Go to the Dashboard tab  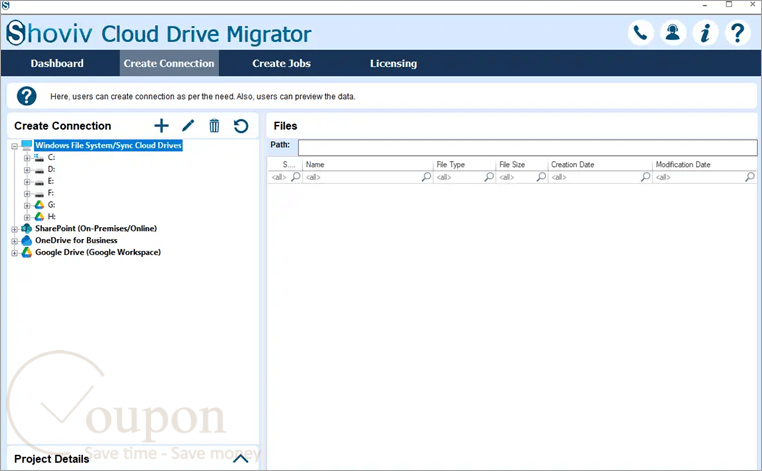57,63
